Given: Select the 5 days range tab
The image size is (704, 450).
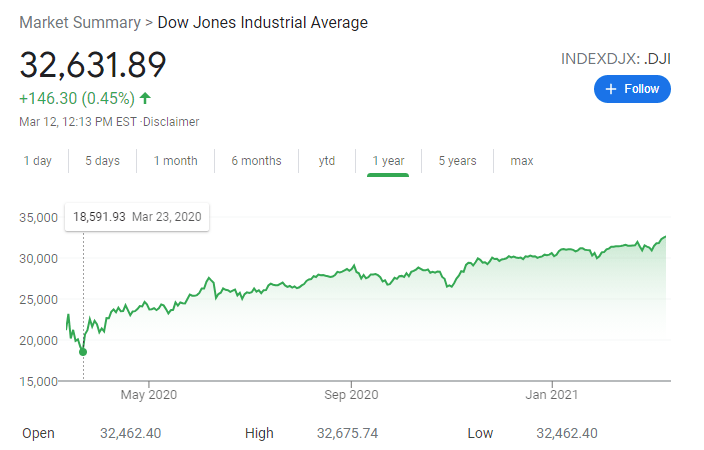Looking at the screenshot, I should [x=102, y=161].
